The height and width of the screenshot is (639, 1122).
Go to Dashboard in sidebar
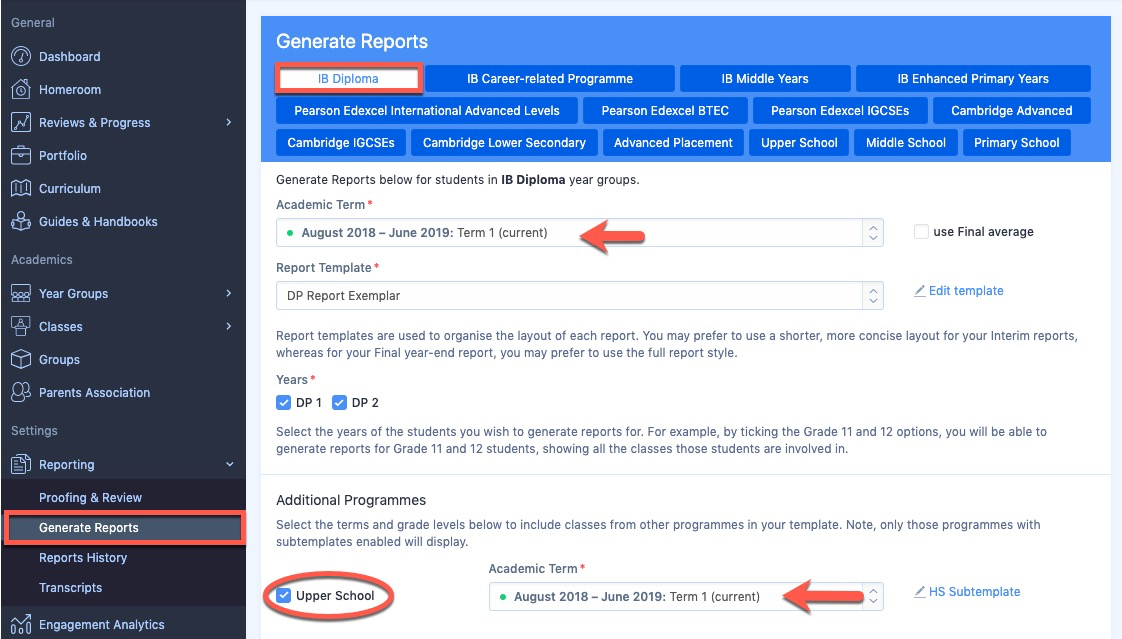pos(69,57)
